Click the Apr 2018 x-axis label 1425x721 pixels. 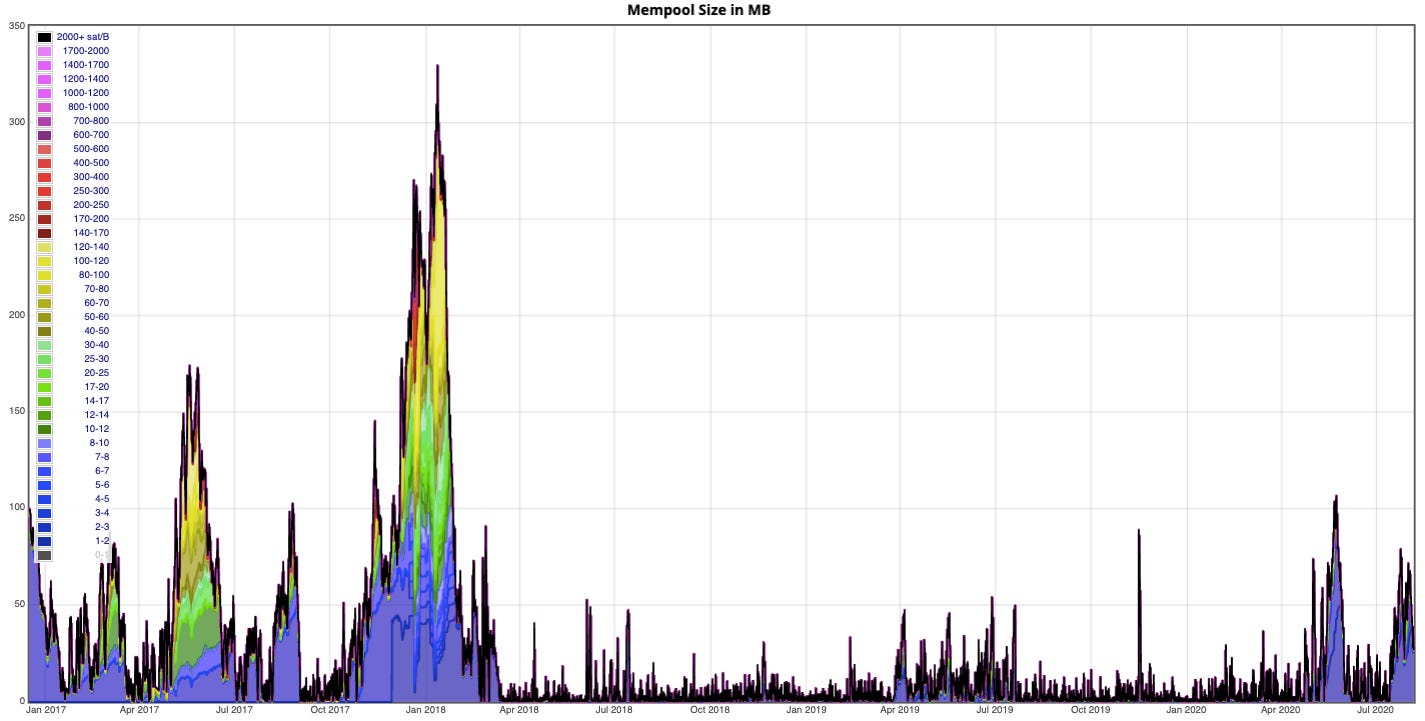(x=519, y=710)
